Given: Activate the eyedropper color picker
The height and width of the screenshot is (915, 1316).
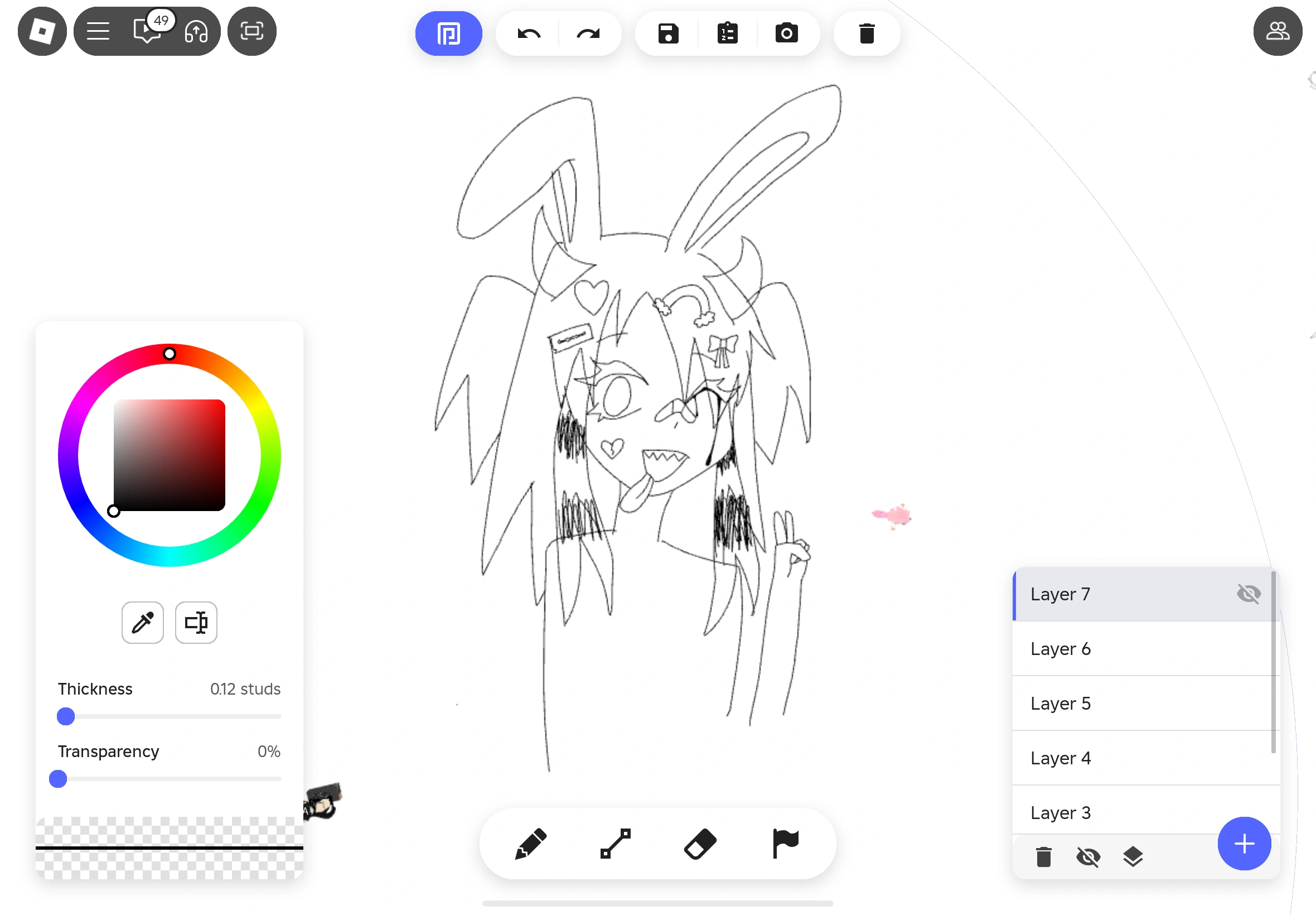Looking at the screenshot, I should tap(142, 623).
